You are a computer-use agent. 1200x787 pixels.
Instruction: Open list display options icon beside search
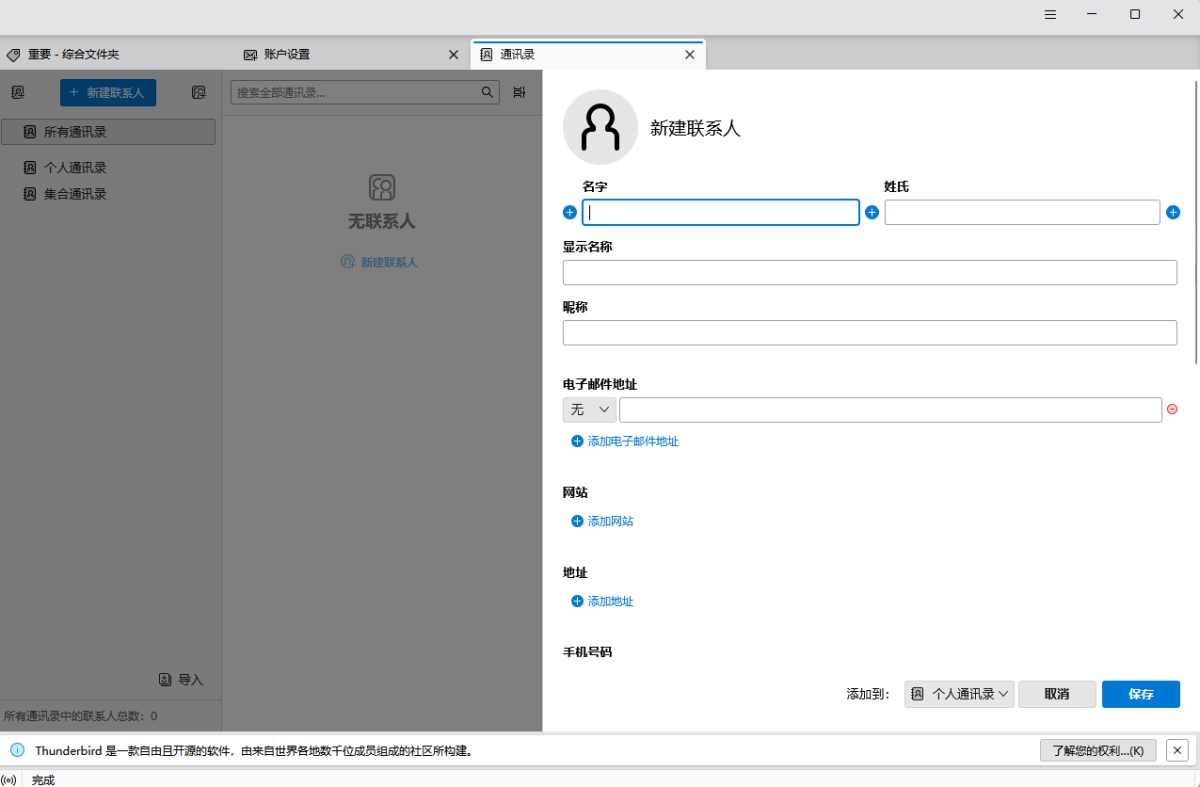(519, 92)
